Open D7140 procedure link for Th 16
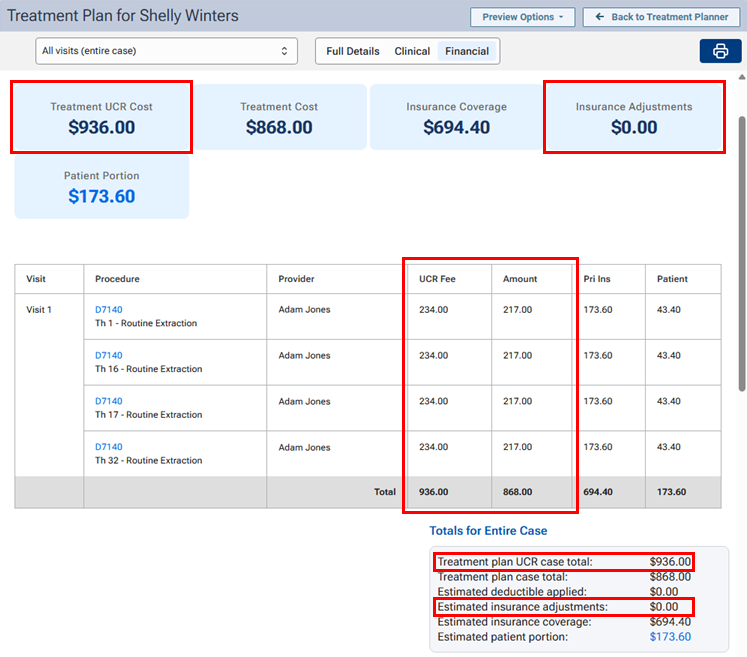This screenshot has height=657, width=747. point(108,356)
